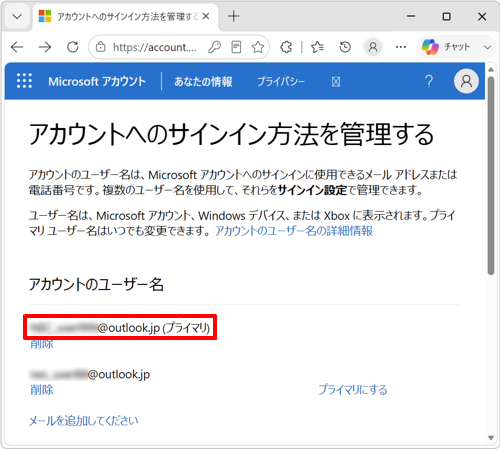Image resolution: width=500 pixels, height=449 pixels.
Task: Add this page to favorites star
Action: coord(258,47)
